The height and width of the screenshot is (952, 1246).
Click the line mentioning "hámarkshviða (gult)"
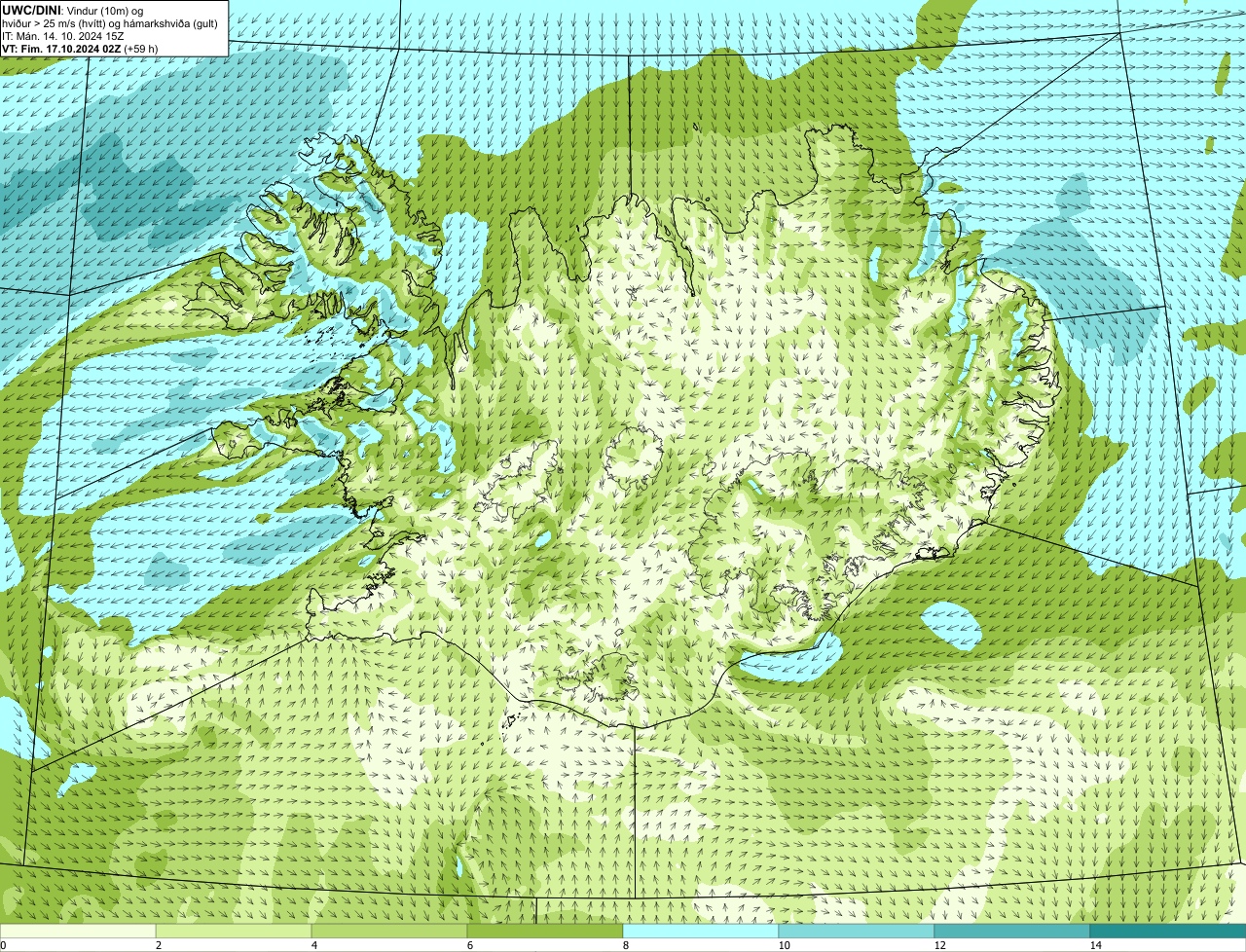click(110, 22)
